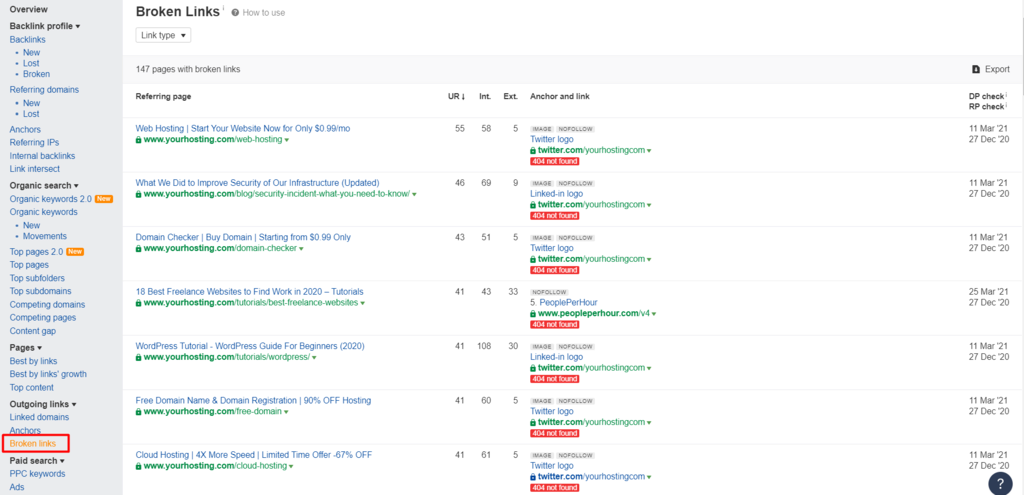Sort by the Ext. column header
Screen dimensions: 1024x495
[511, 97]
